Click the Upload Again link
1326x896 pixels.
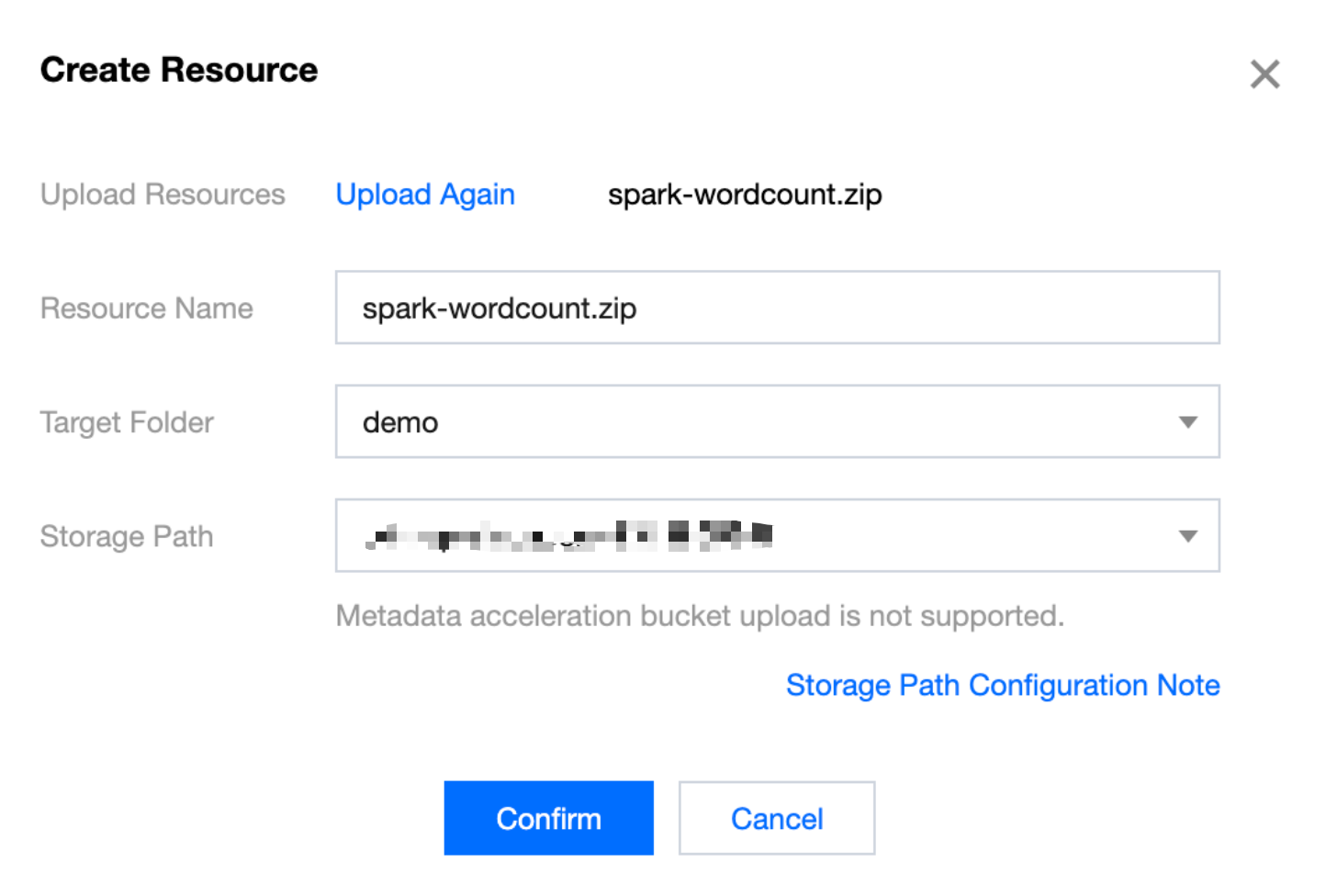[425, 195]
